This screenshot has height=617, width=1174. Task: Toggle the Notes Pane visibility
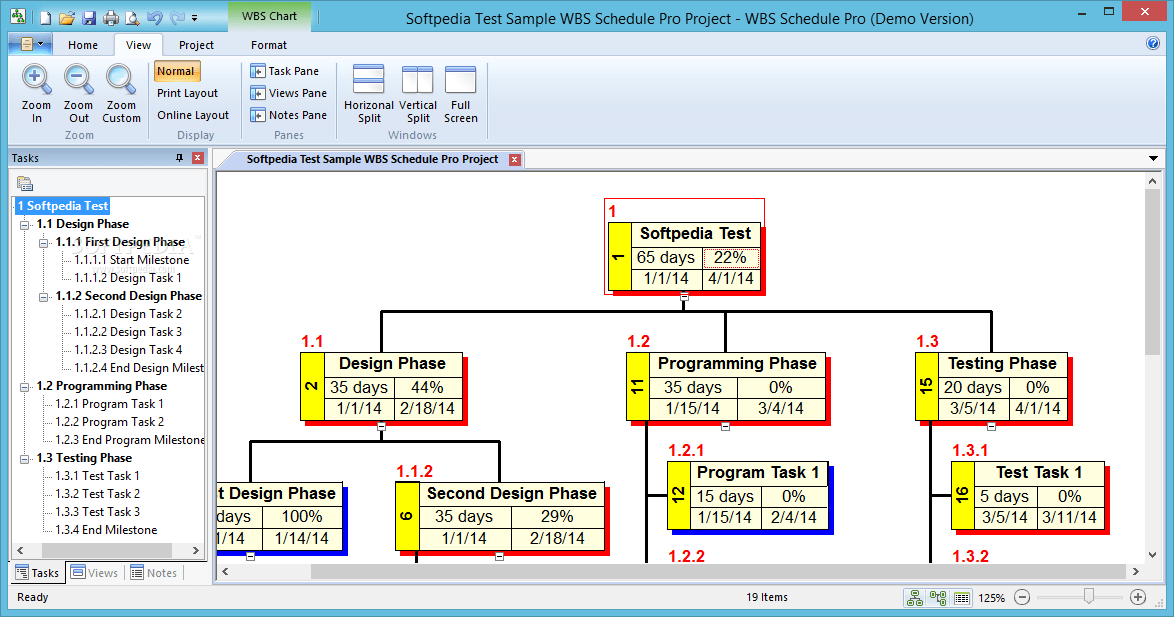pos(289,115)
